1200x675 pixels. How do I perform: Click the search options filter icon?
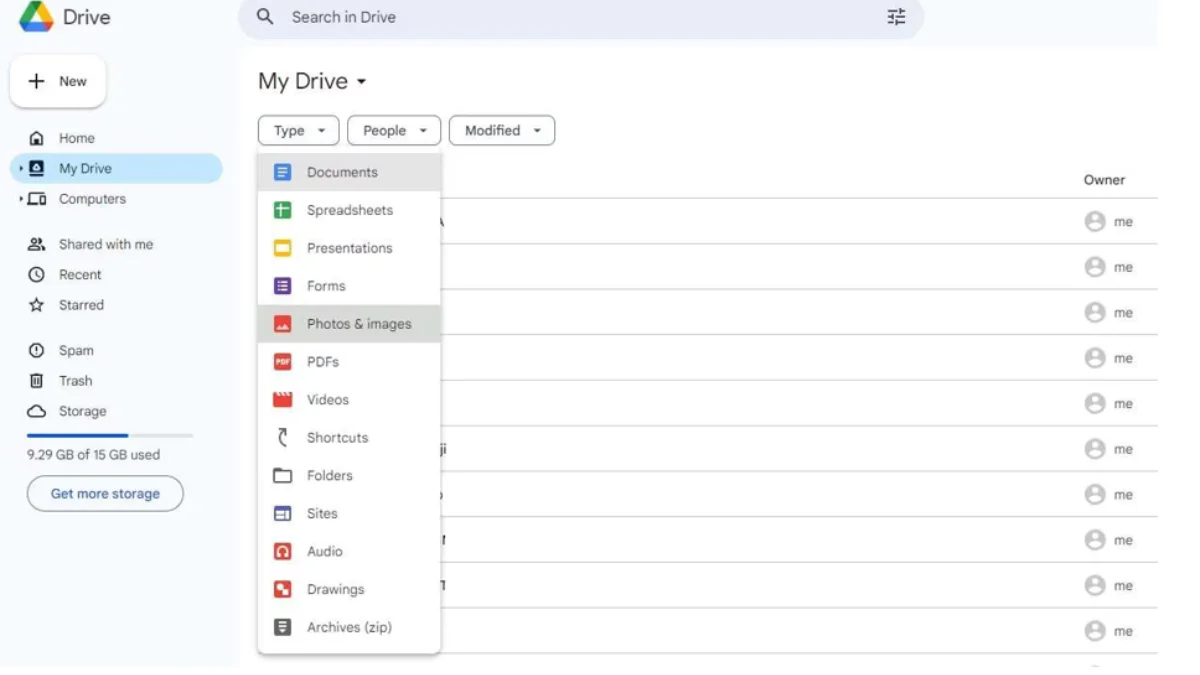click(896, 17)
